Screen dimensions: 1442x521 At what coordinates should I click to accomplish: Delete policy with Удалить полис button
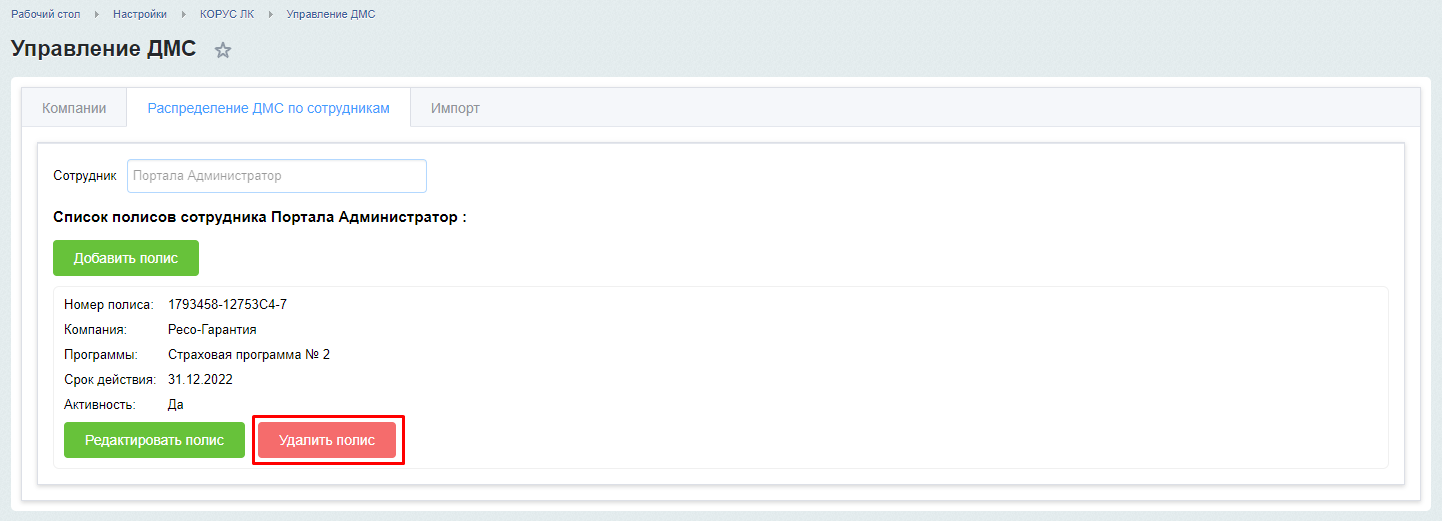coord(327,440)
